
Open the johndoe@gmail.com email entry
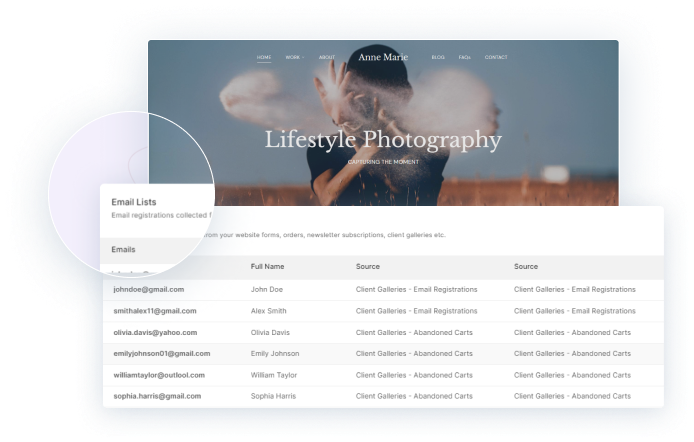(149, 289)
